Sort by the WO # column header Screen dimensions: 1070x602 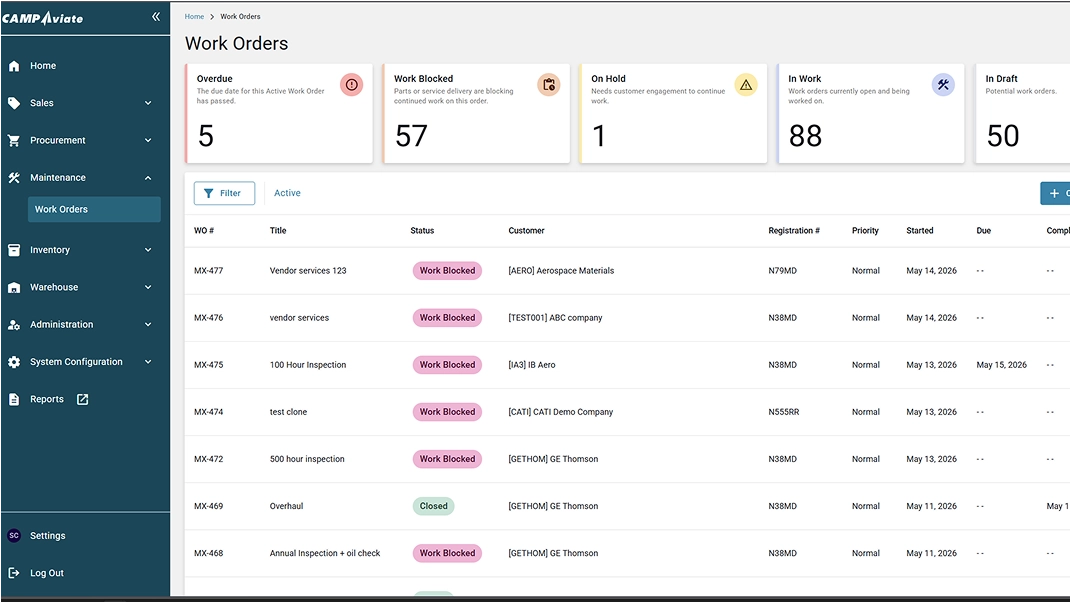204,231
